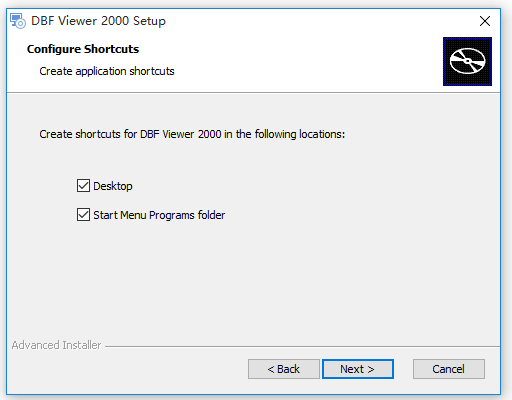Image resolution: width=512 pixels, height=400 pixels.
Task: Cancel the installation
Action: 449,369
